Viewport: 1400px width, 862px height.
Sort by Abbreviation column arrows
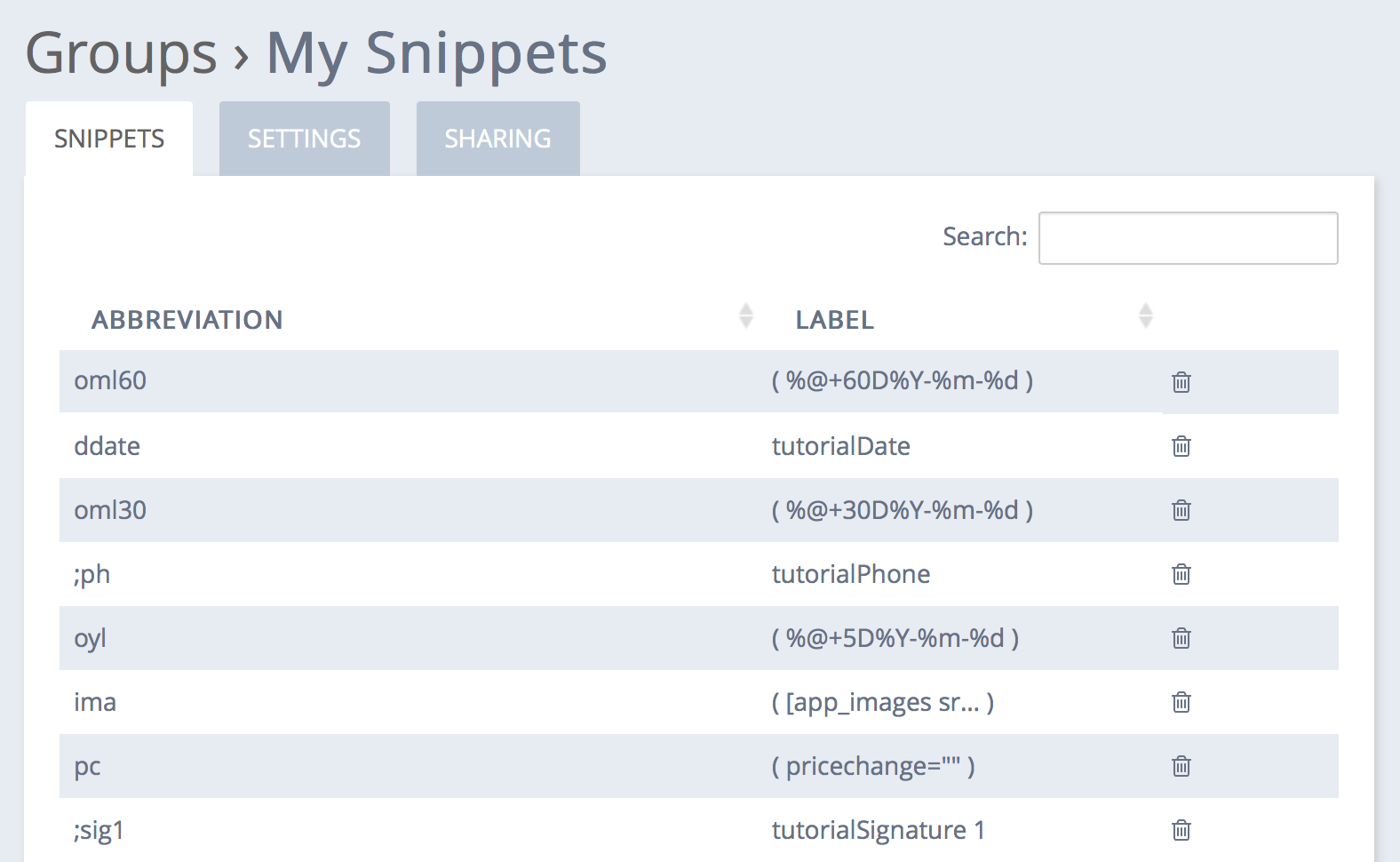point(746,315)
